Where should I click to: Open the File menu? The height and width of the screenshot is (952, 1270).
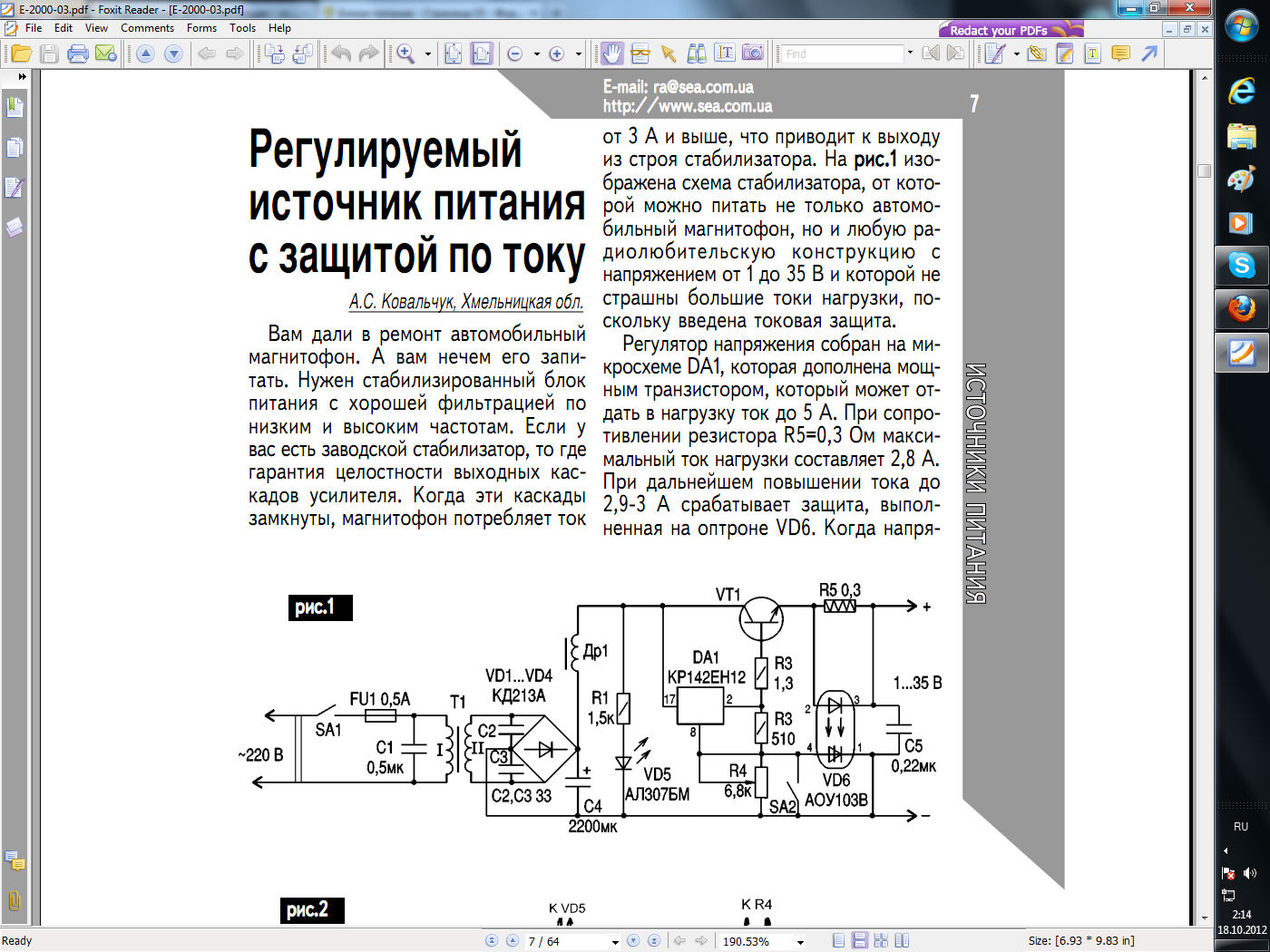(34, 28)
